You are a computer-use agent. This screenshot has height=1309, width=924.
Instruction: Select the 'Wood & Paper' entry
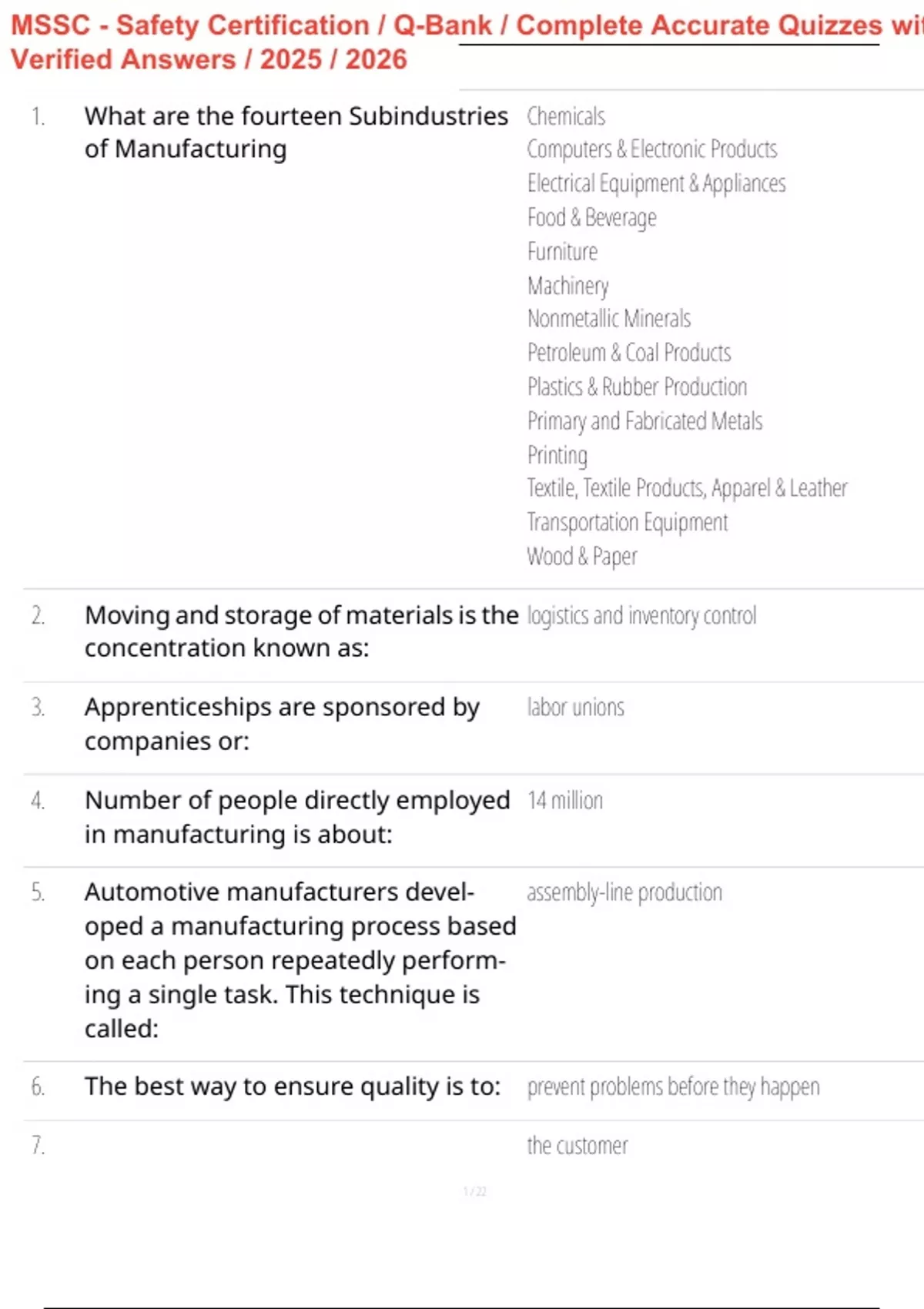click(582, 557)
